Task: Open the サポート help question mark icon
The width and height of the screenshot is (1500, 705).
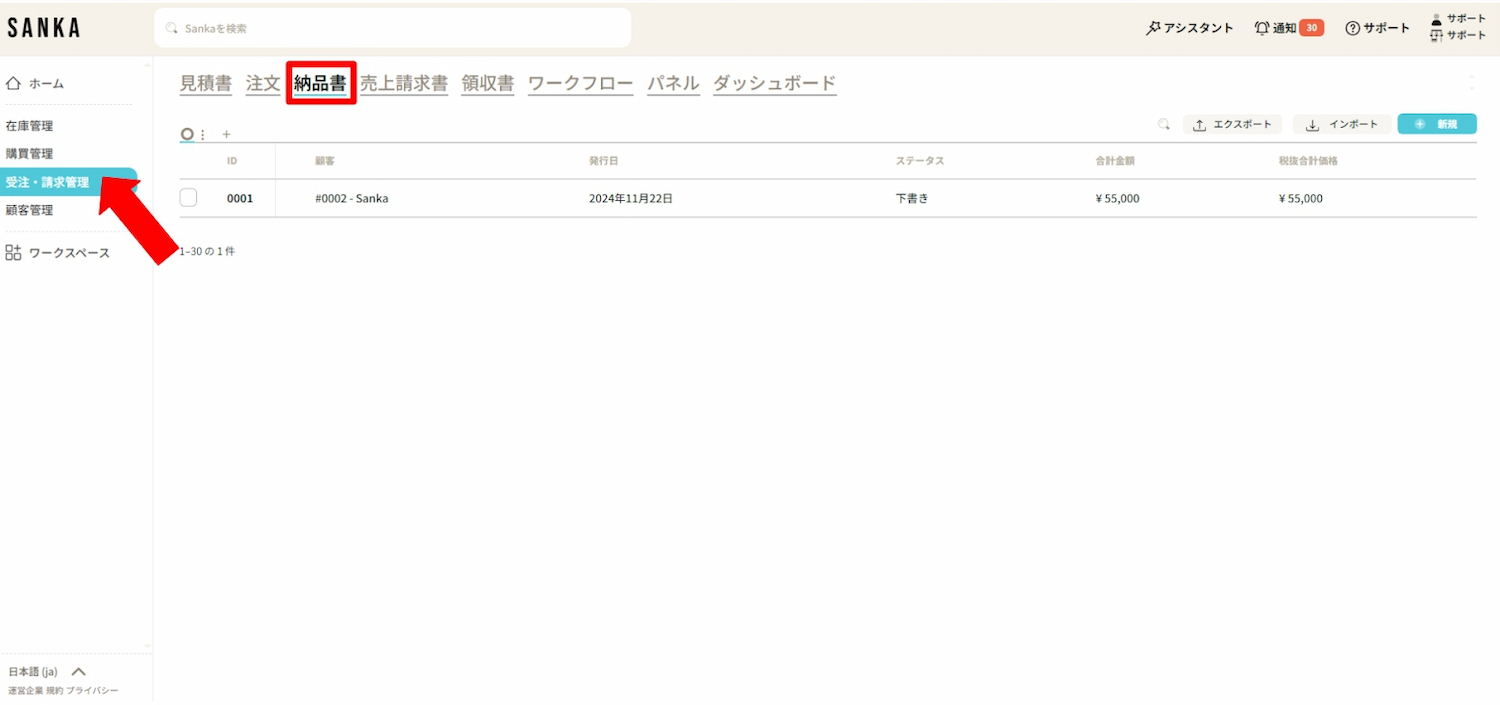Action: tap(1353, 28)
